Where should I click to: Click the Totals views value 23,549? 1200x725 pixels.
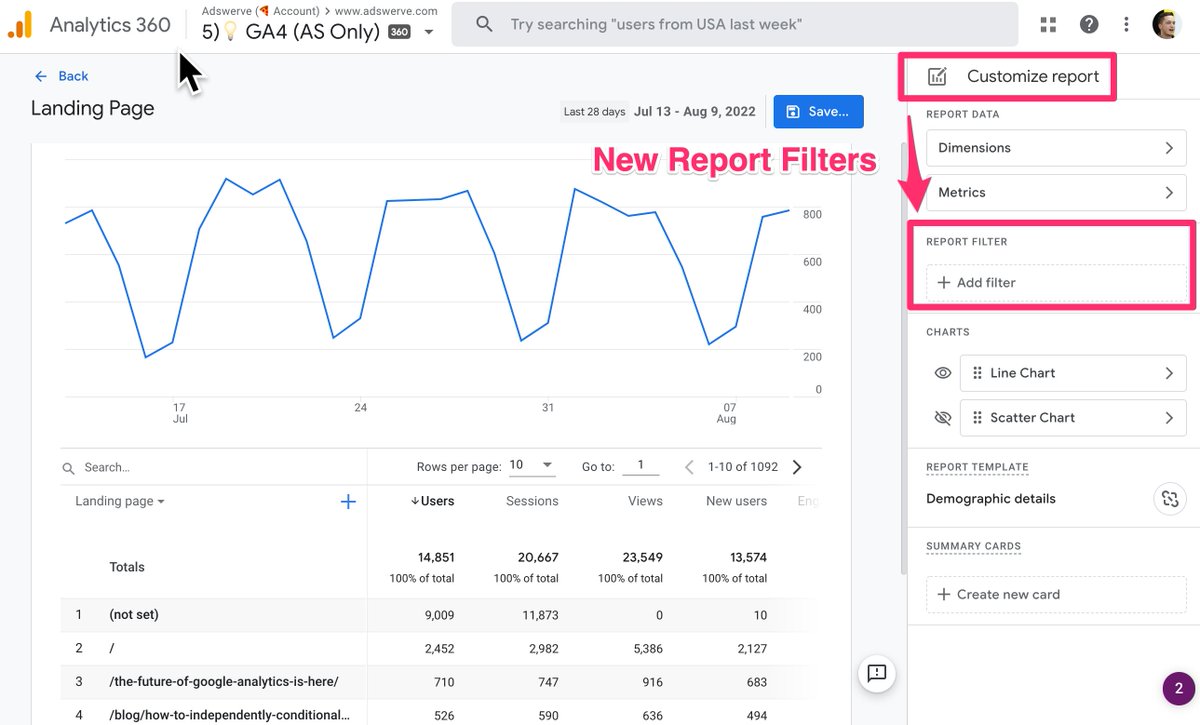pyautogui.click(x=644, y=557)
